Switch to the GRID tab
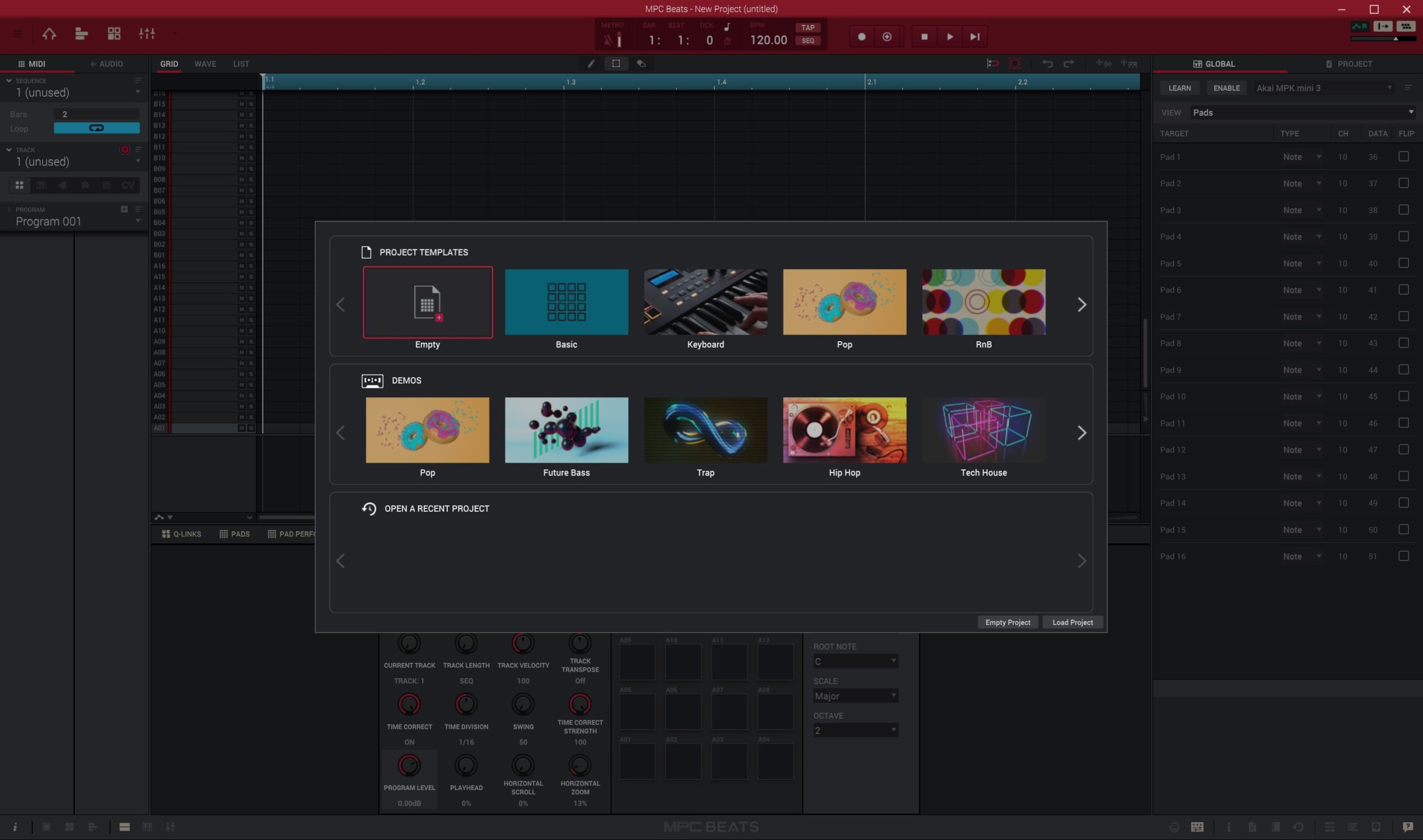 click(x=169, y=64)
